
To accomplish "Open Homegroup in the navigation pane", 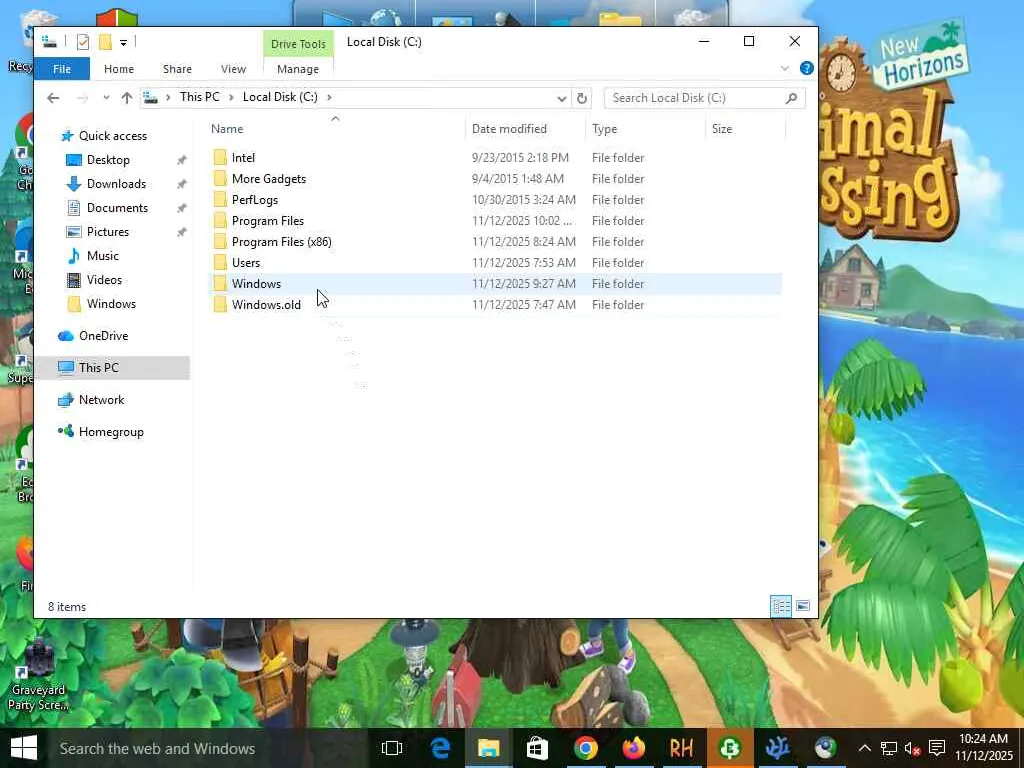I will pyautogui.click(x=111, y=432).
